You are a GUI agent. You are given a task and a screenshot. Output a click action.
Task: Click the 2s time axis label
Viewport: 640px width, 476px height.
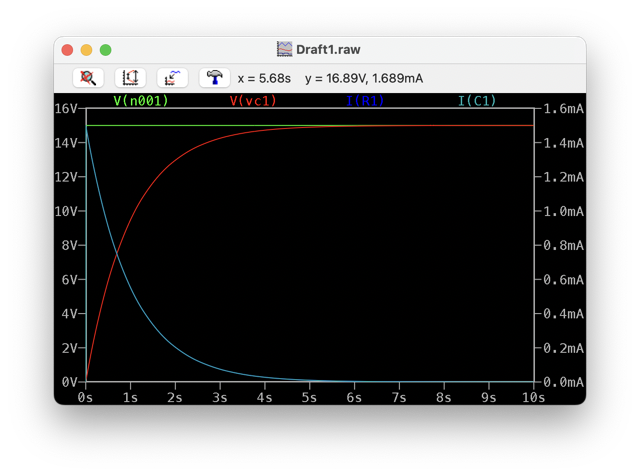(175, 397)
